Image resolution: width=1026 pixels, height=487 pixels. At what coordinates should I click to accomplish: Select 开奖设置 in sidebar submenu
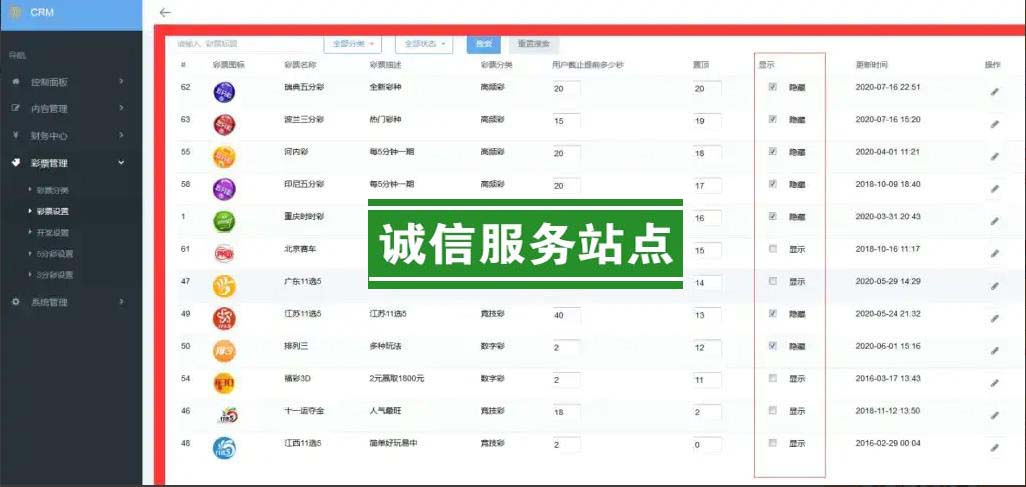click(53, 232)
